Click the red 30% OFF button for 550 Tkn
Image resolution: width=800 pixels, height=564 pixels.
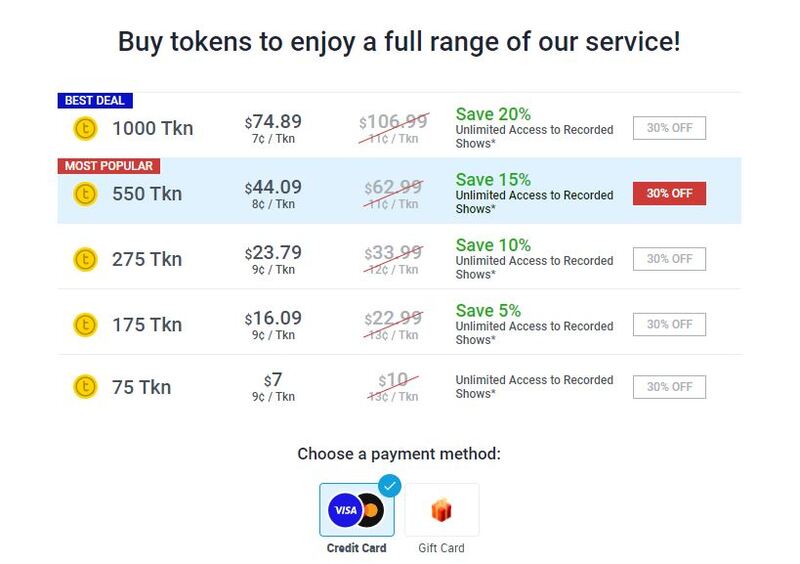pos(669,193)
